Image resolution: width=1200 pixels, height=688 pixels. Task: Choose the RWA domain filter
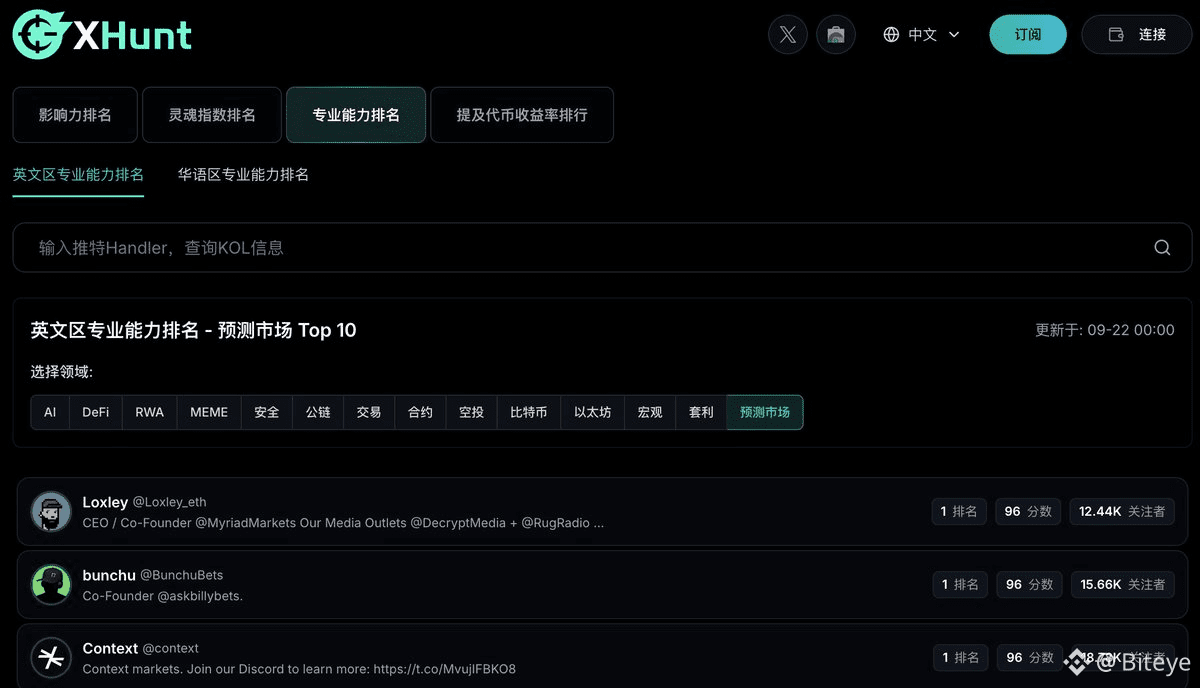click(150, 412)
